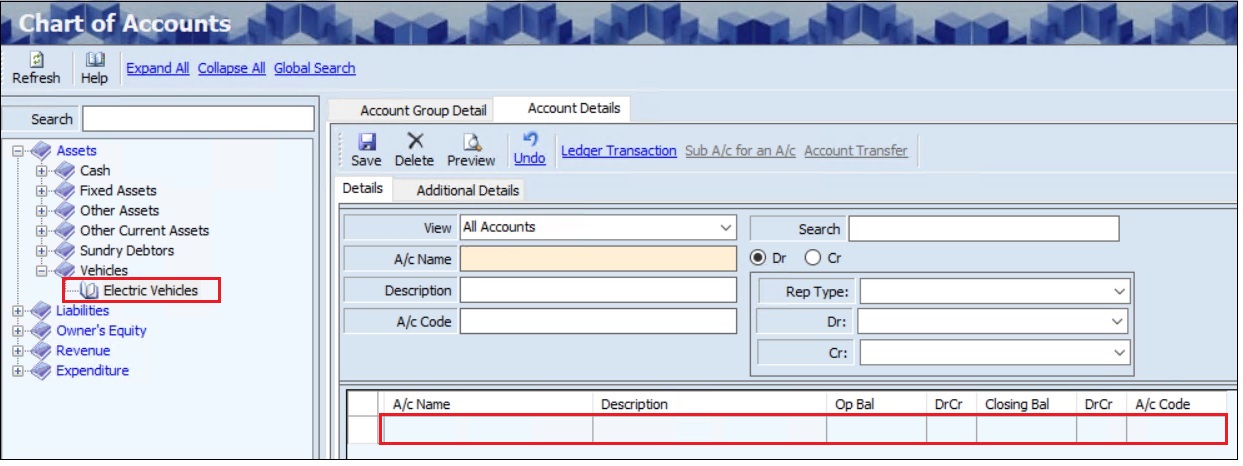Click the Expand All link
This screenshot has width=1243, height=466.
pos(157,68)
